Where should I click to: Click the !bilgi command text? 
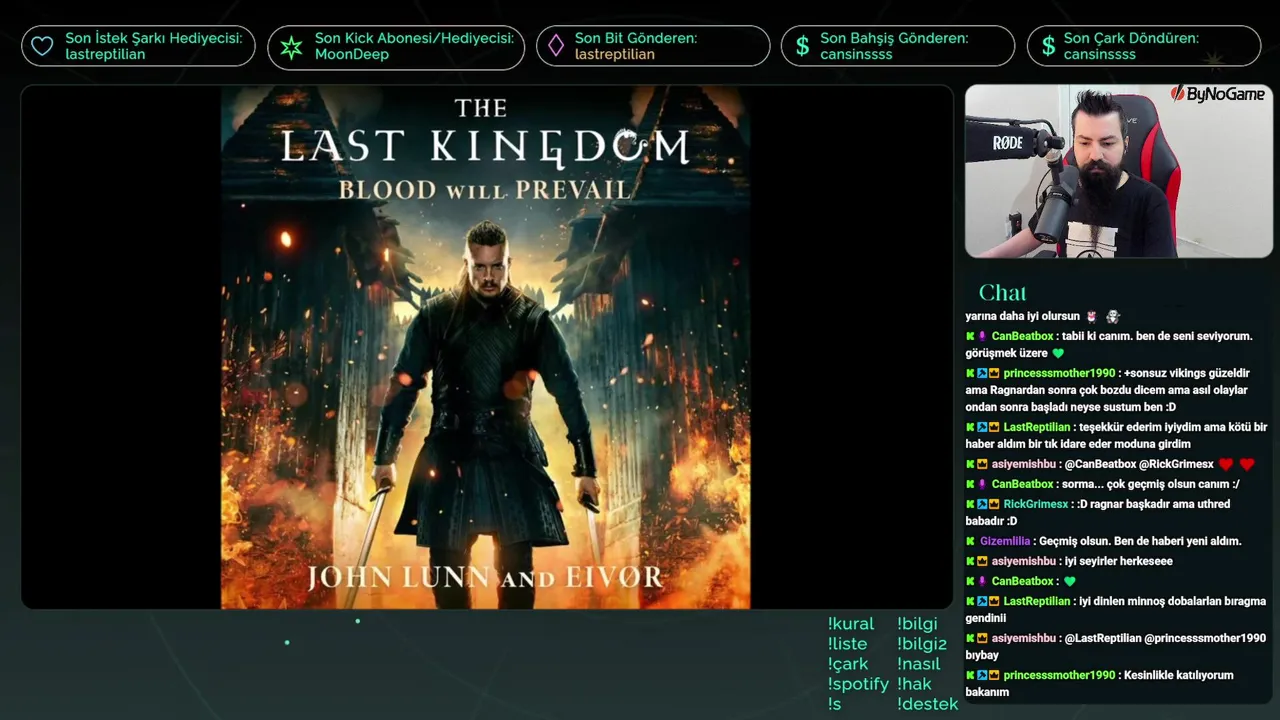tap(917, 624)
